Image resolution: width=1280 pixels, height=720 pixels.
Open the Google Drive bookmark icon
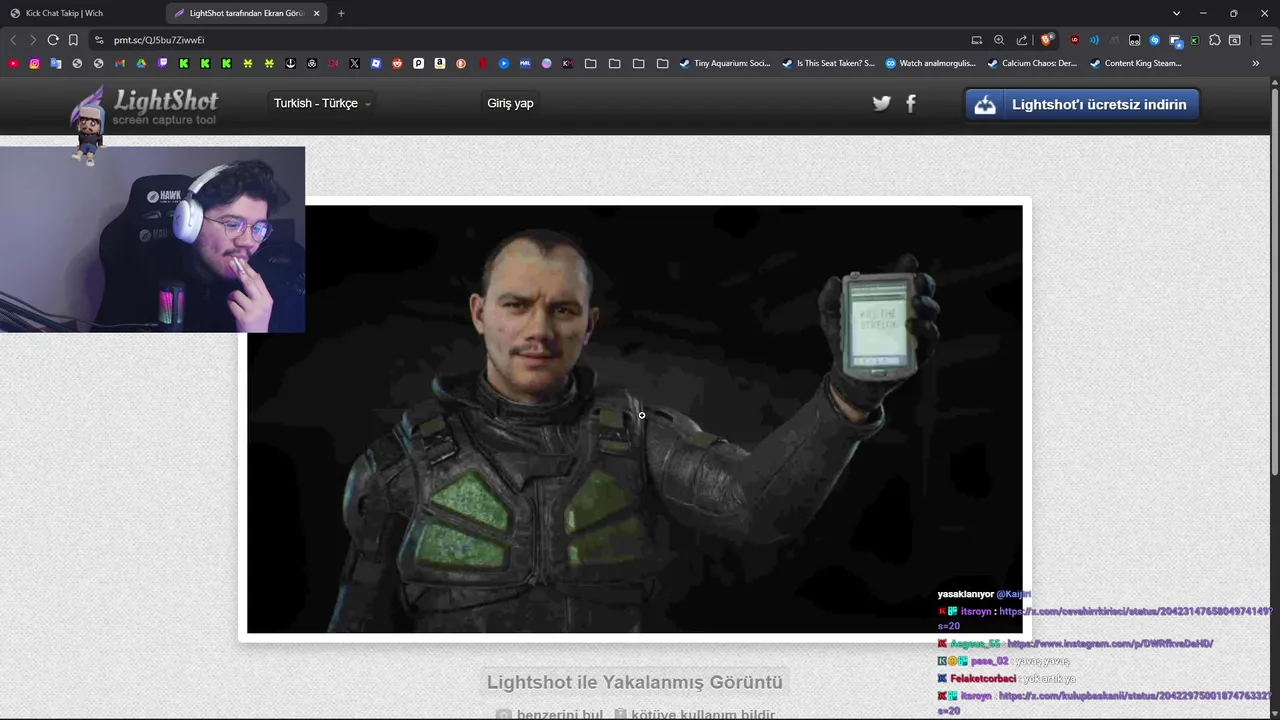(141, 63)
